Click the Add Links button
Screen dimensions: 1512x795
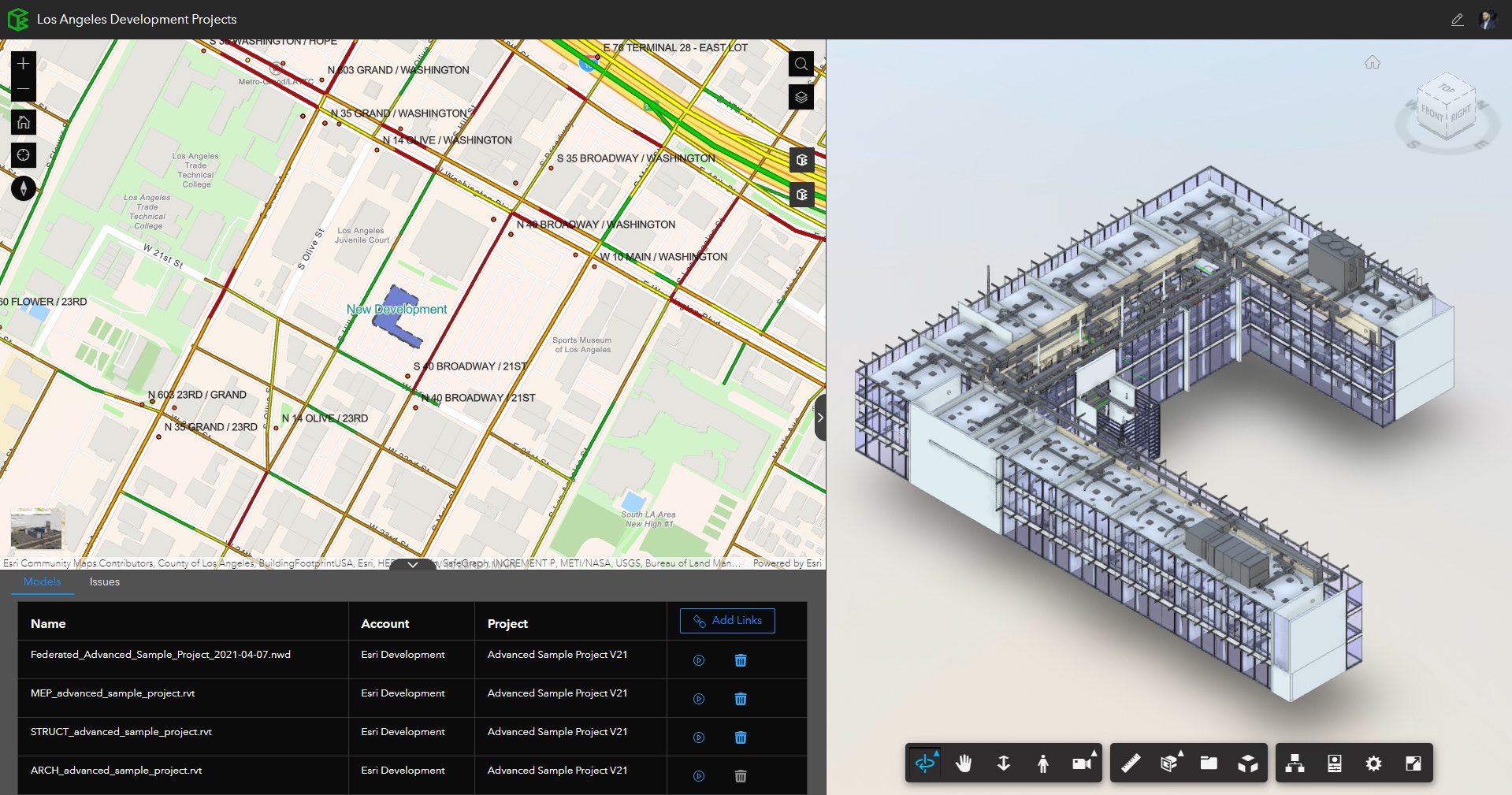click(727, 621)
